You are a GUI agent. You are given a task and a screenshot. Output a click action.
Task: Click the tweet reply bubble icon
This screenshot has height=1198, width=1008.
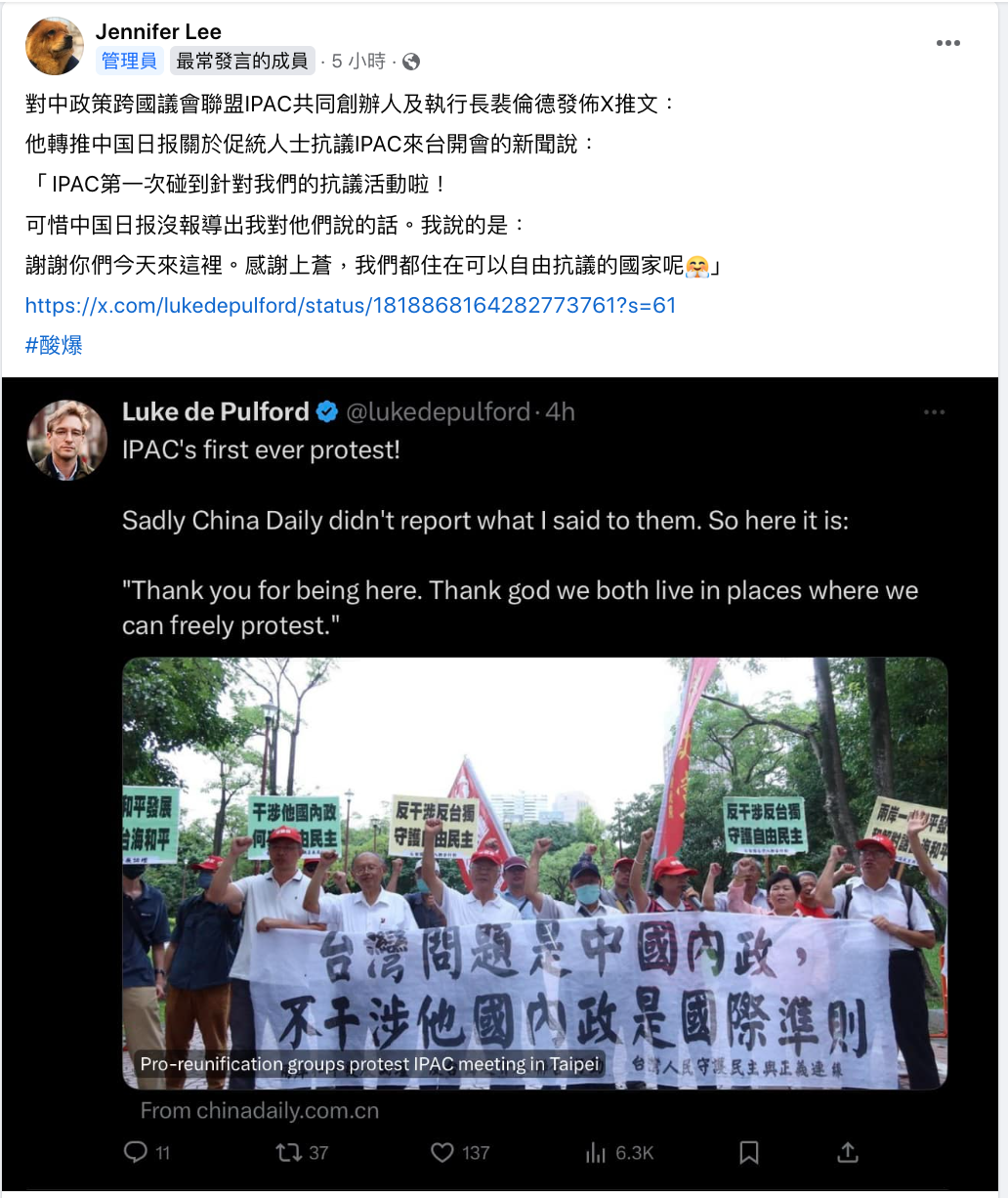(136, 1152)
